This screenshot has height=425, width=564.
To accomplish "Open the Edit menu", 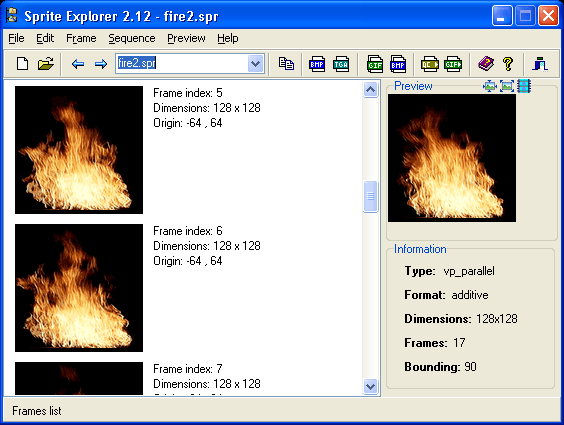I will [x=45, y=38].
